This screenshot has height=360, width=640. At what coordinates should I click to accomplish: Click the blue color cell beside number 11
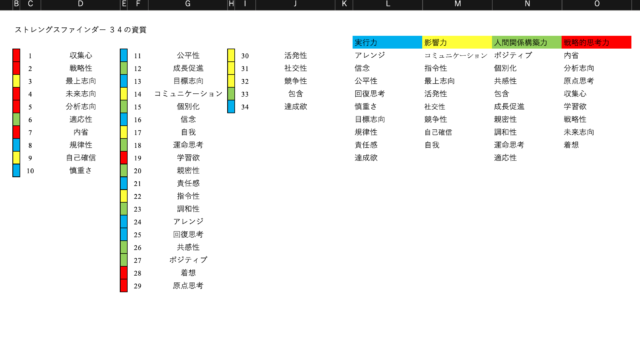(x=124, y=56)
